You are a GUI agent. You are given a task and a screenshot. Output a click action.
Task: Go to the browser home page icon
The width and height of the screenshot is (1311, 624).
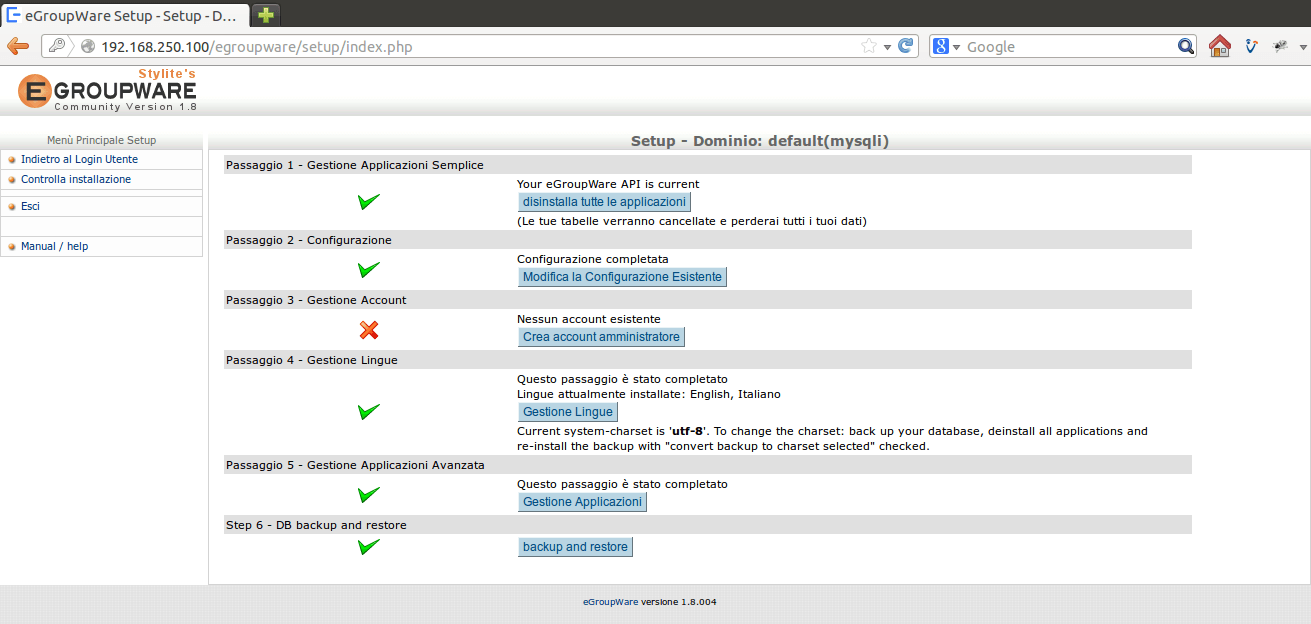tap(1219, 46)
